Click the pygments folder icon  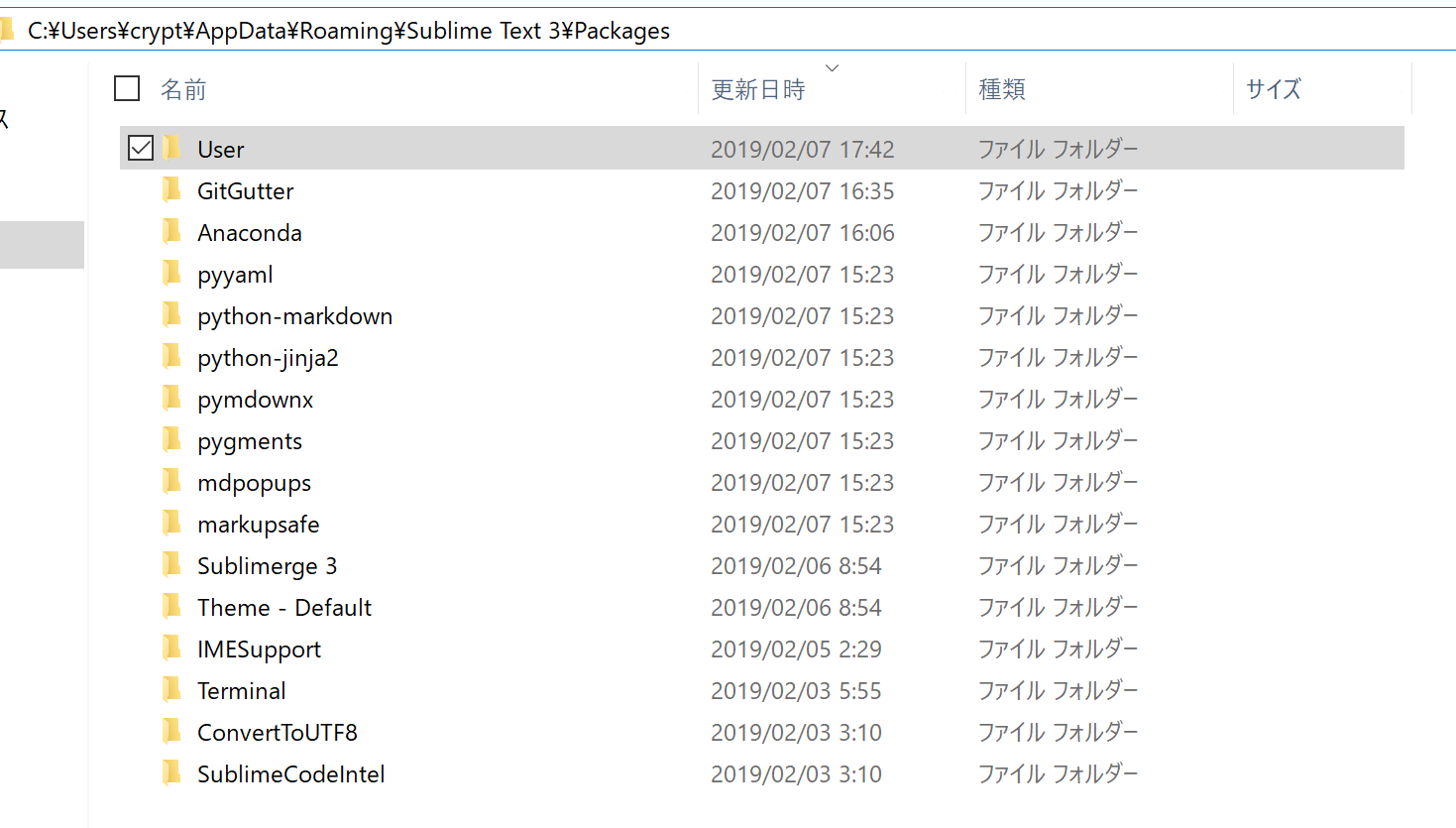[172, 440]
